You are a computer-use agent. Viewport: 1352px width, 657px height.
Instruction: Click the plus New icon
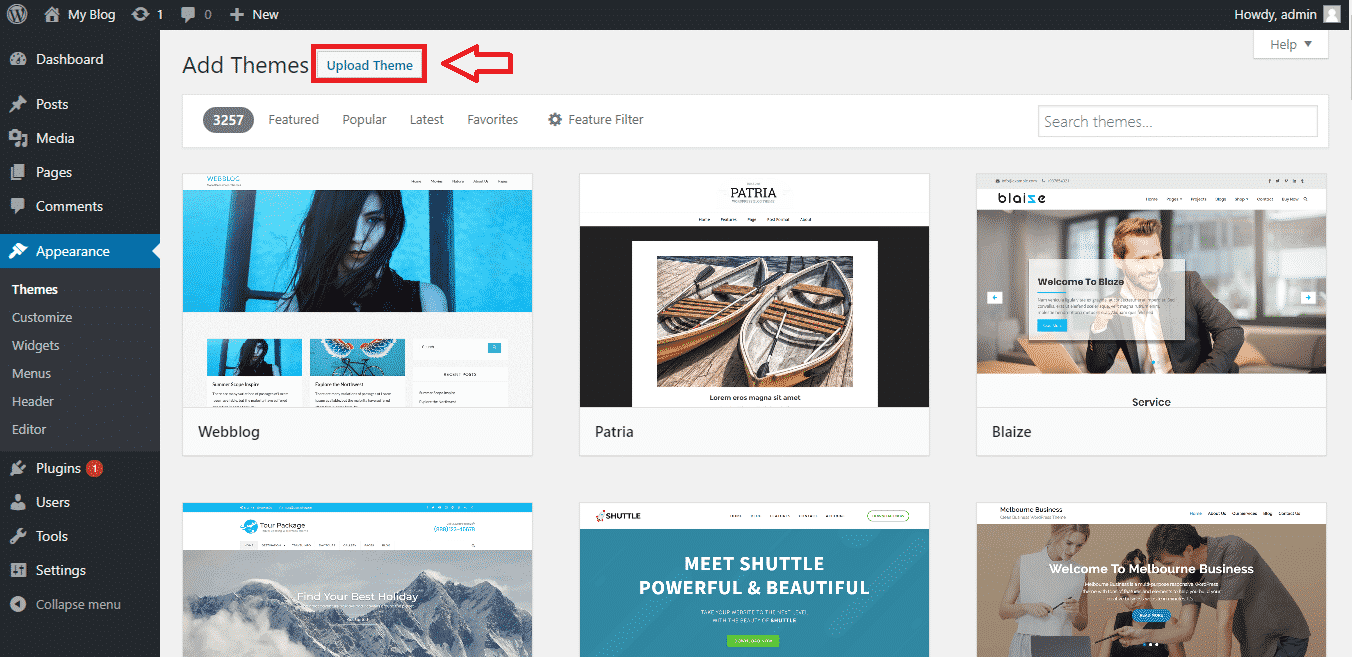point(237,14)
